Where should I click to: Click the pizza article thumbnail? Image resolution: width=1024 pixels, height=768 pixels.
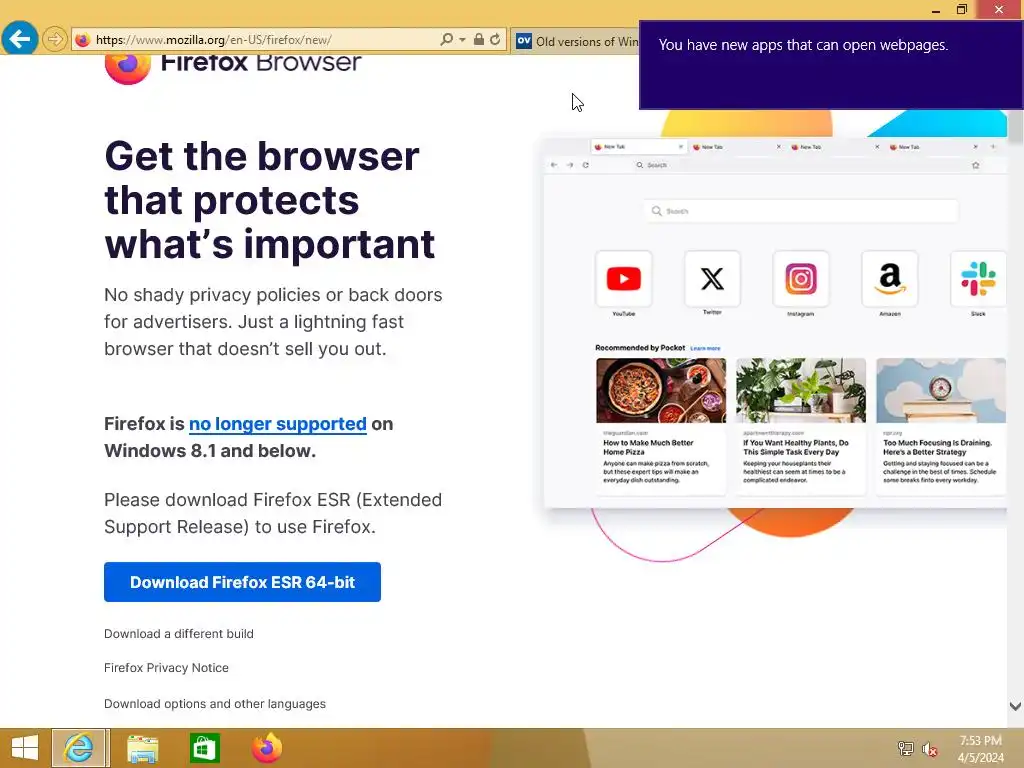(661, 391)
